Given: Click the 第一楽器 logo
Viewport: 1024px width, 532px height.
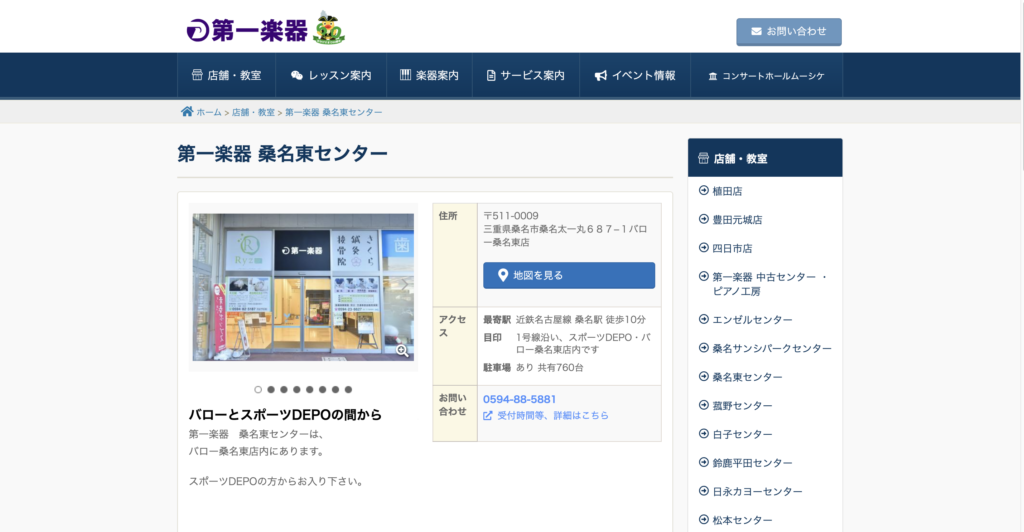Looking at the screenshot, I should point(247,31).
